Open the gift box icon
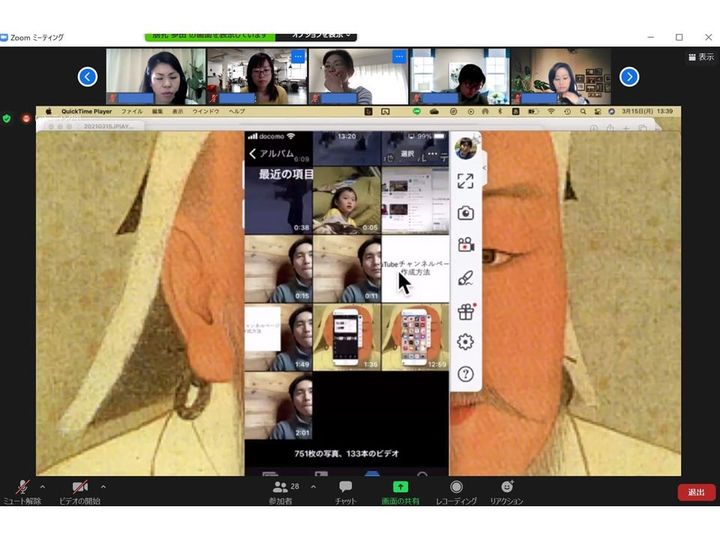The height and width of the screenshot is (540, 720). (465, 311)
